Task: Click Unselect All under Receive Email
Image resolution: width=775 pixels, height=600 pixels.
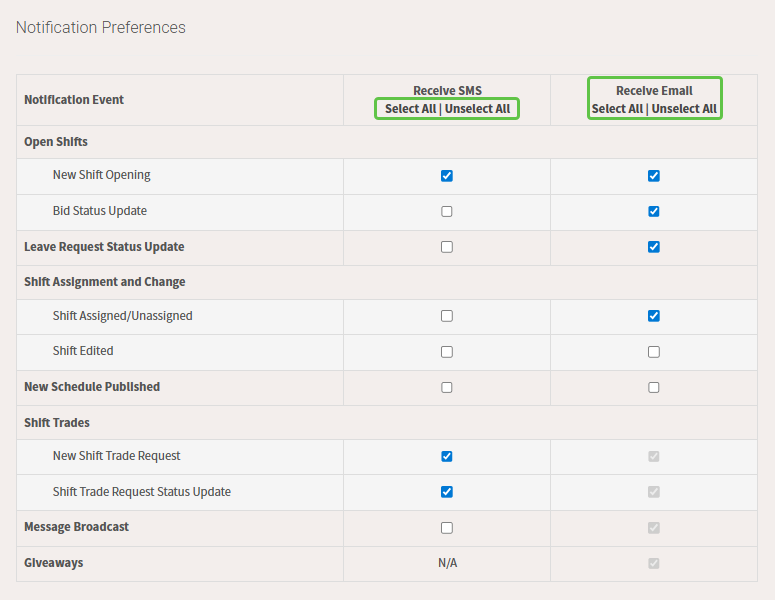Action: coord(684,109)
